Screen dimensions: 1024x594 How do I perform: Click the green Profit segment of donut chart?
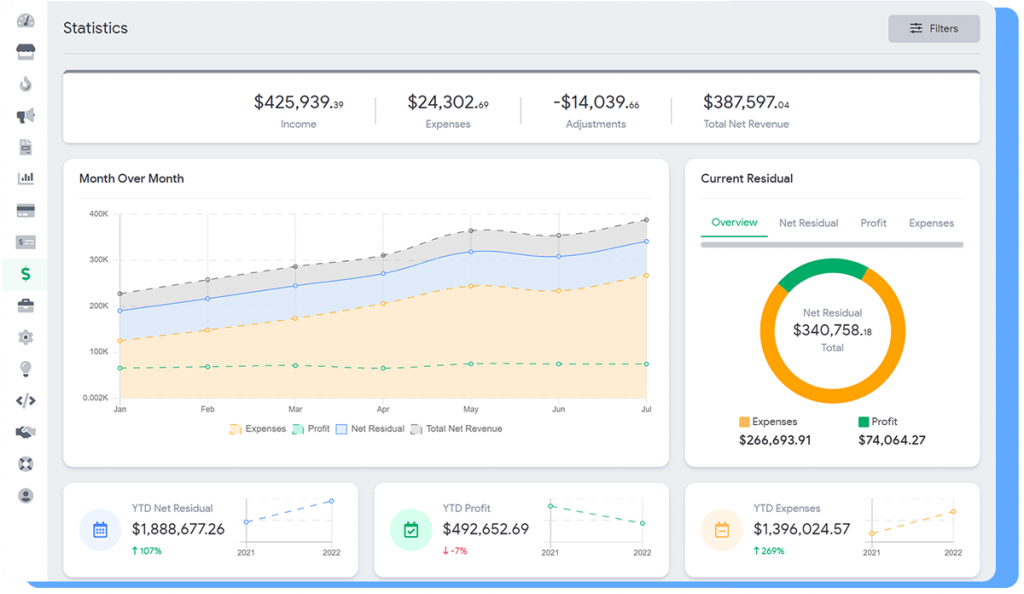pyautogui.click(x=821, y=272)
